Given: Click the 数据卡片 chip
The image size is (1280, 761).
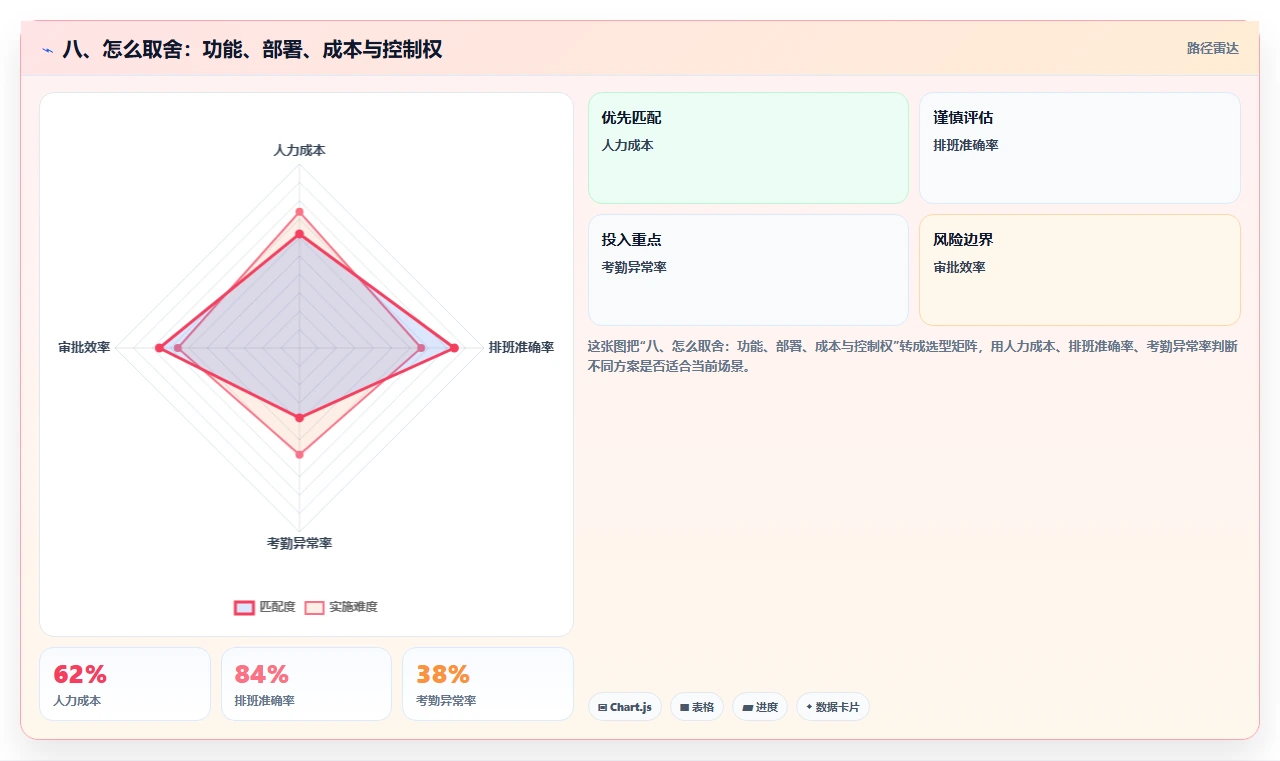Looking at the screenshot, I should point(833,707).
